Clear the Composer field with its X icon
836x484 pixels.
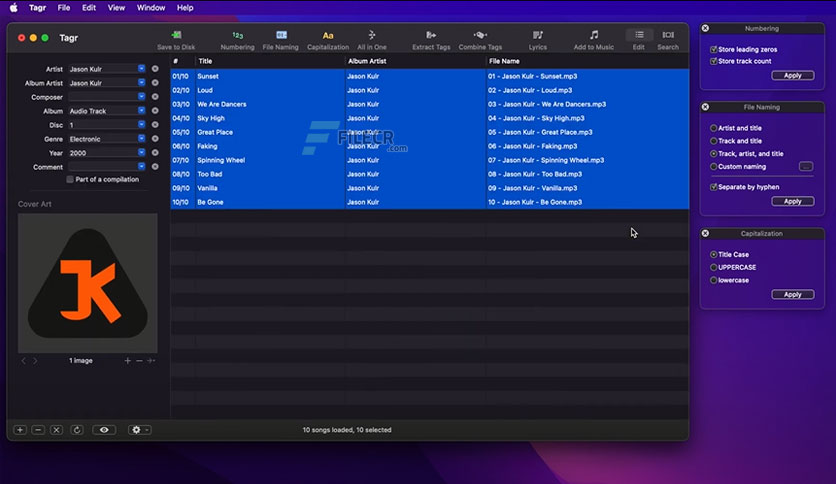click(155, 96)
